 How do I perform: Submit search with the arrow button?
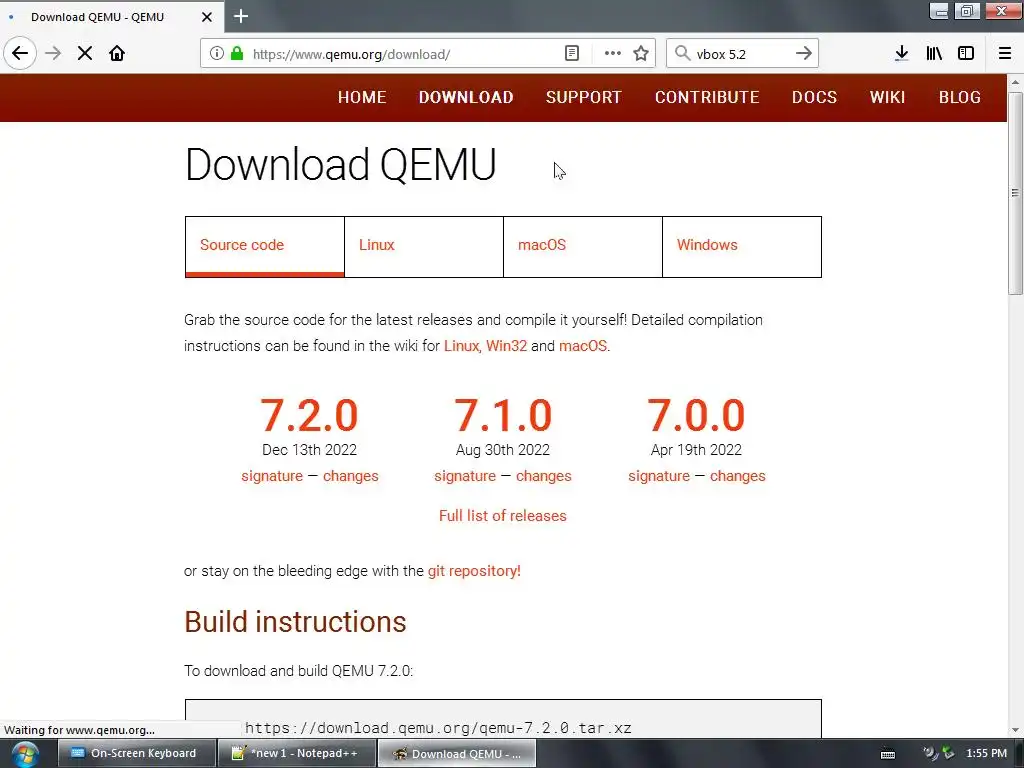tap(804, 54)
